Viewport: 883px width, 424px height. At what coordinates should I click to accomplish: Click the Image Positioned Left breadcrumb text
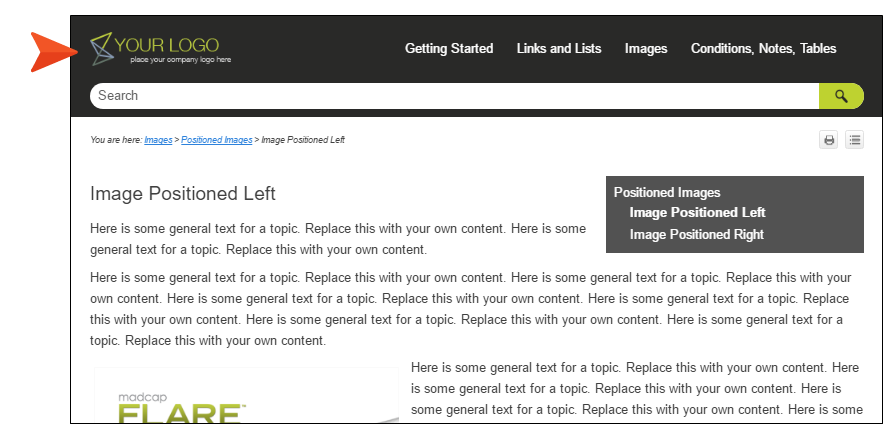pyautogui.click(x=303, y=140)
